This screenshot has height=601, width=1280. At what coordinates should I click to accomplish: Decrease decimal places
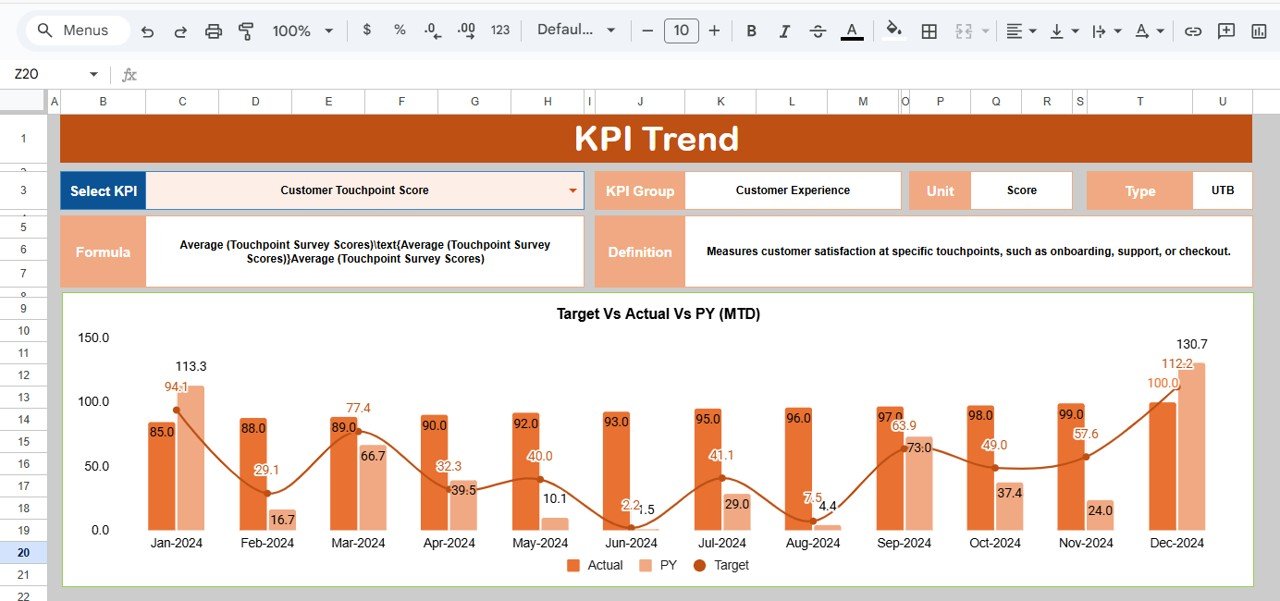point(431,31)
